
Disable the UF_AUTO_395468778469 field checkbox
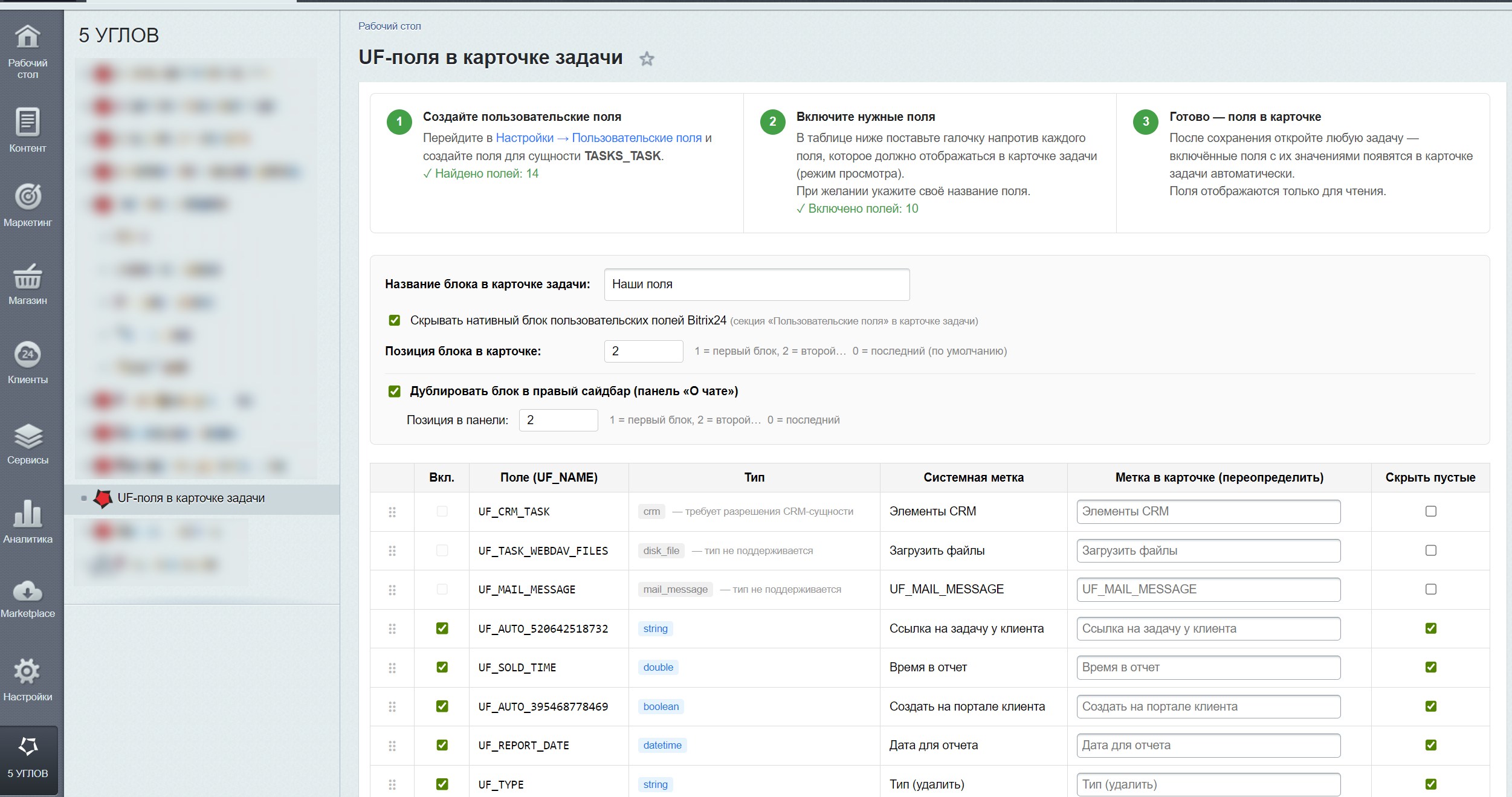click(x=442, y=706)
